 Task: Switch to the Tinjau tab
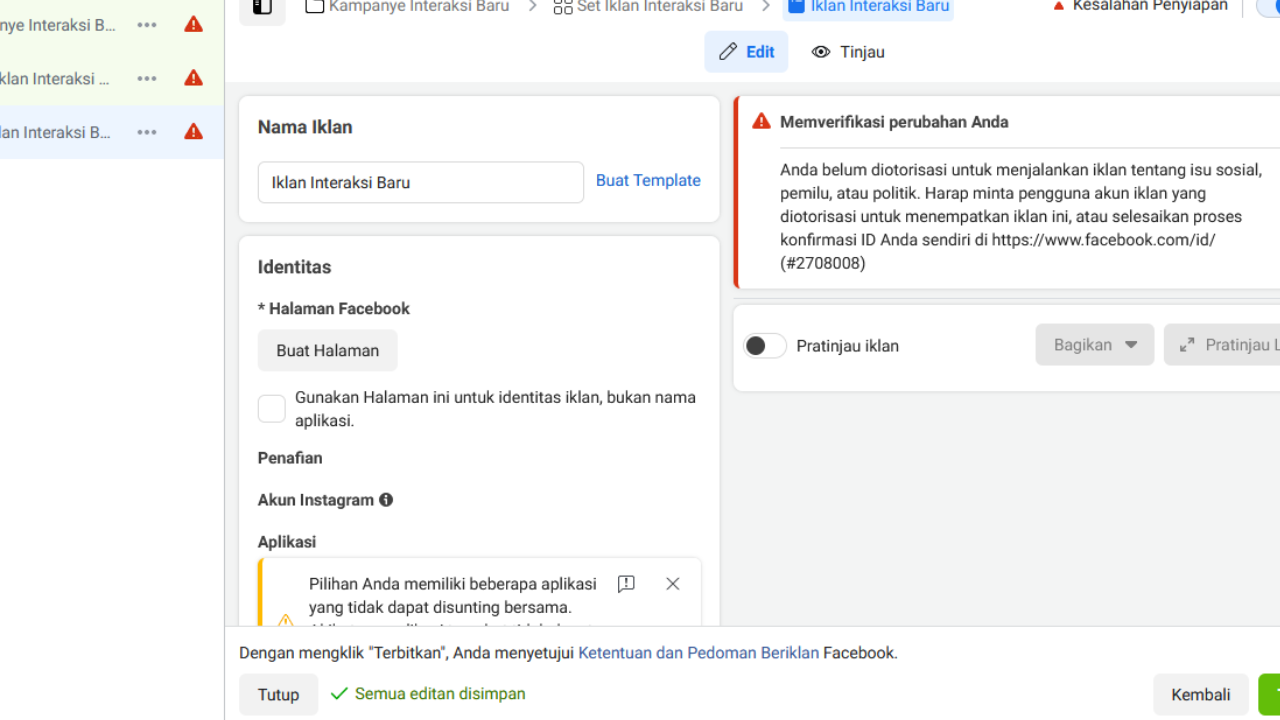tap(848, 52)
